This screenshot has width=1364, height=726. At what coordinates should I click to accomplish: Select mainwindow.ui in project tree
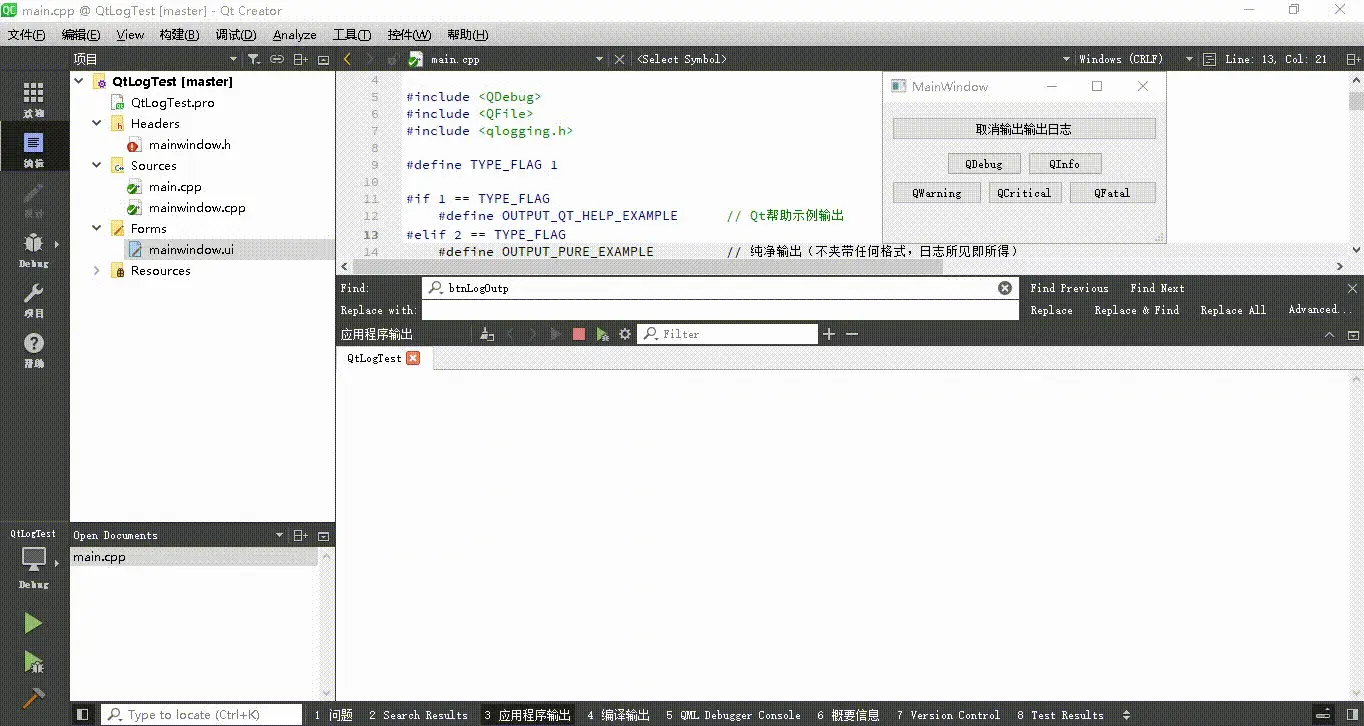tap(191, 250)
